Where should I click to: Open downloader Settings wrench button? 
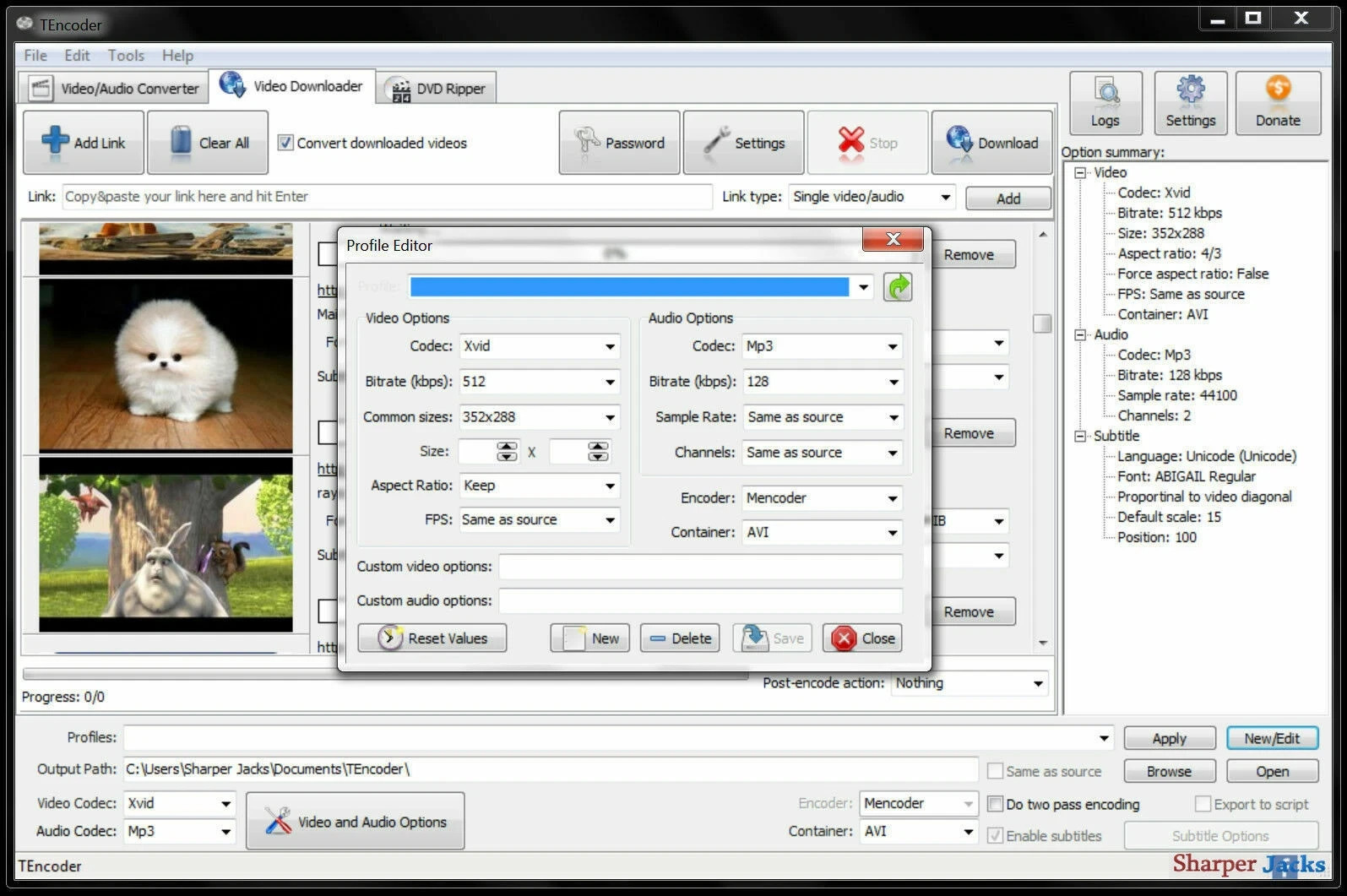(x=743, y=142)
